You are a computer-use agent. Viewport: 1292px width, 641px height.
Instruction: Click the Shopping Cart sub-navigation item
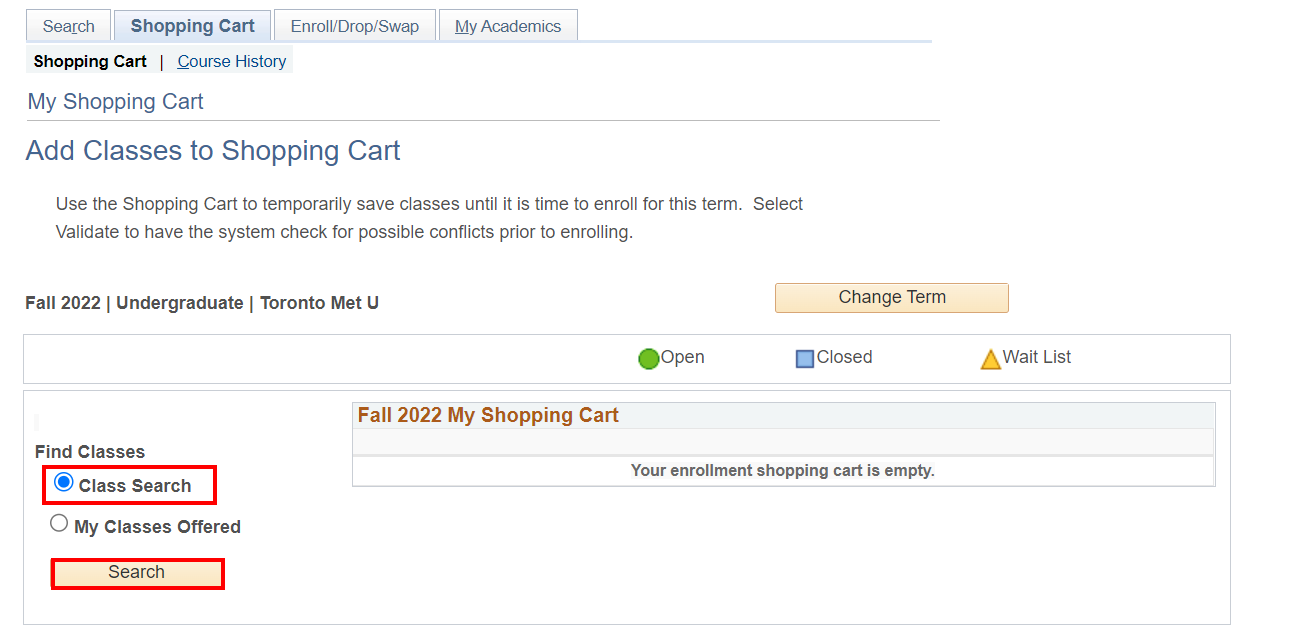point(90,61)
